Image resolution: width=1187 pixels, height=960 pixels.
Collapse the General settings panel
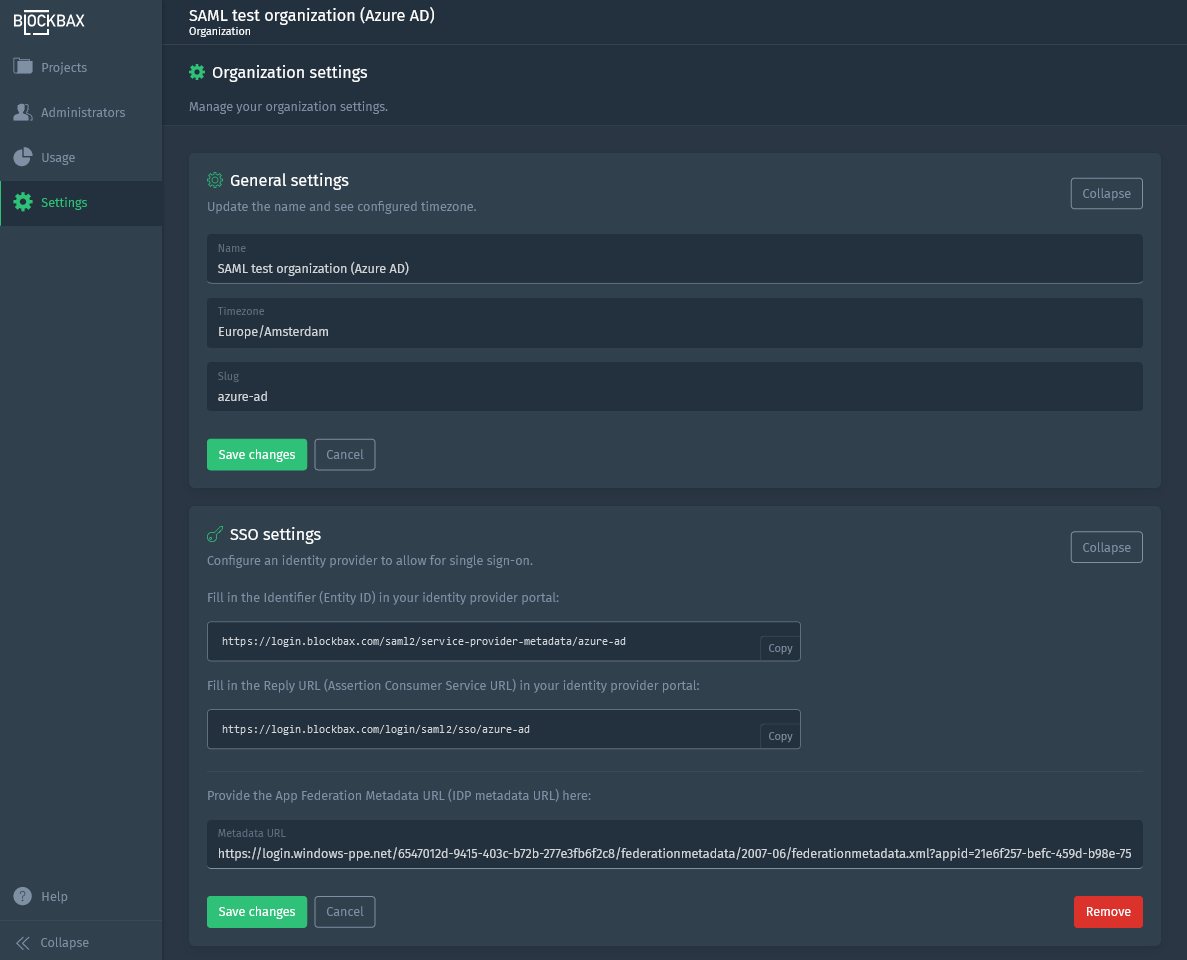point(1106,193)
